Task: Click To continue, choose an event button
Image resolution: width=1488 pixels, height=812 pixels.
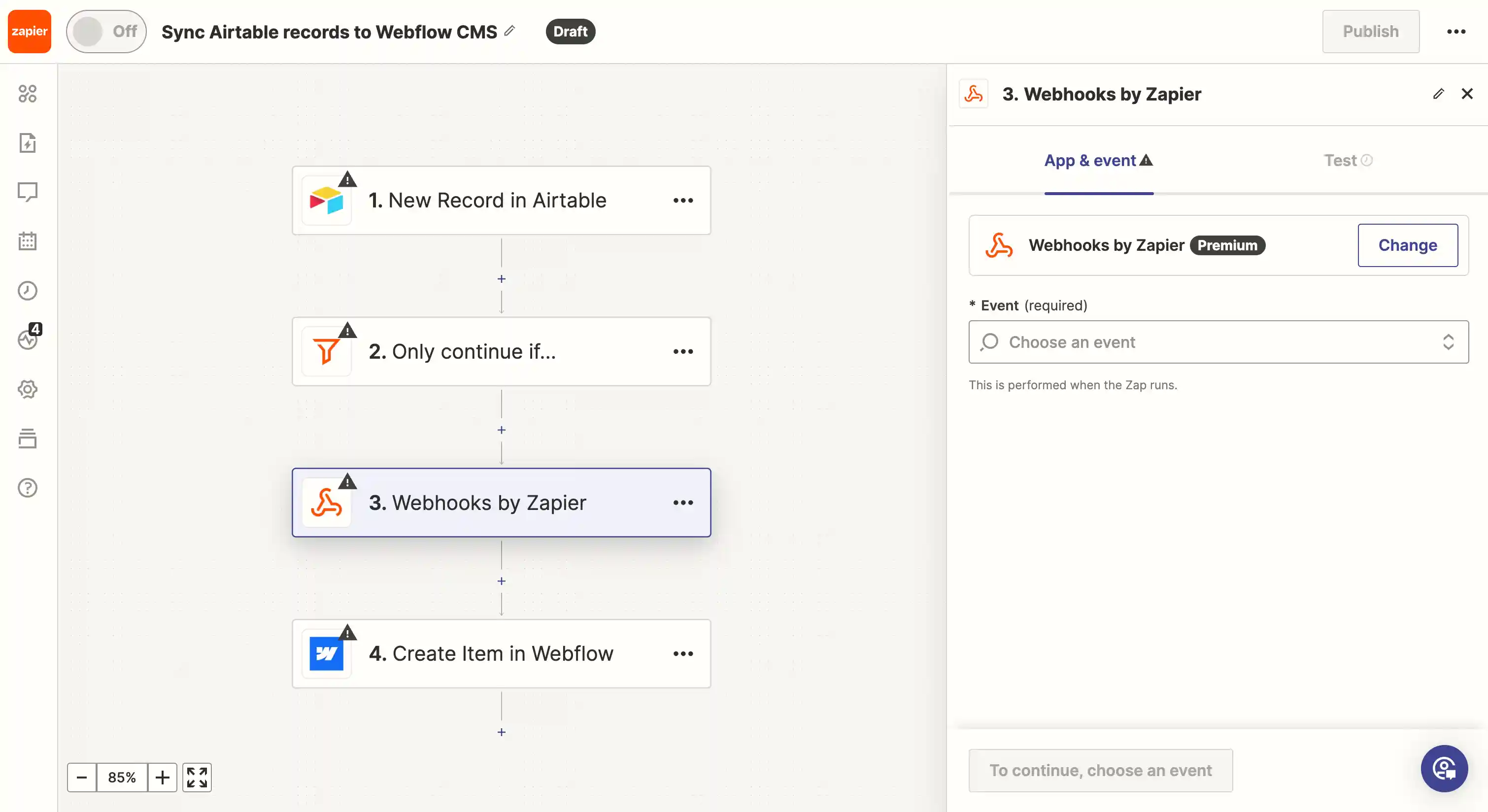Action: 1100,771
